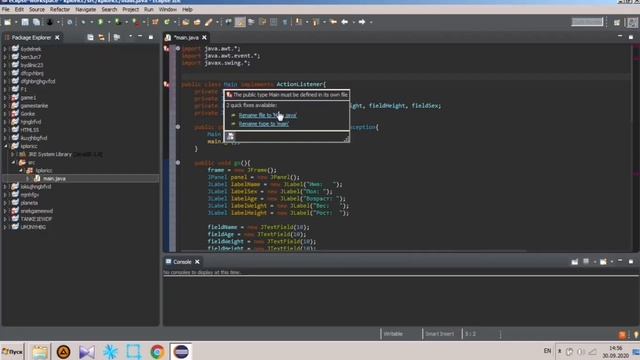Expand the JRE System Library node
Viewport: 640px width, 360px height.
tap(13, 154)
